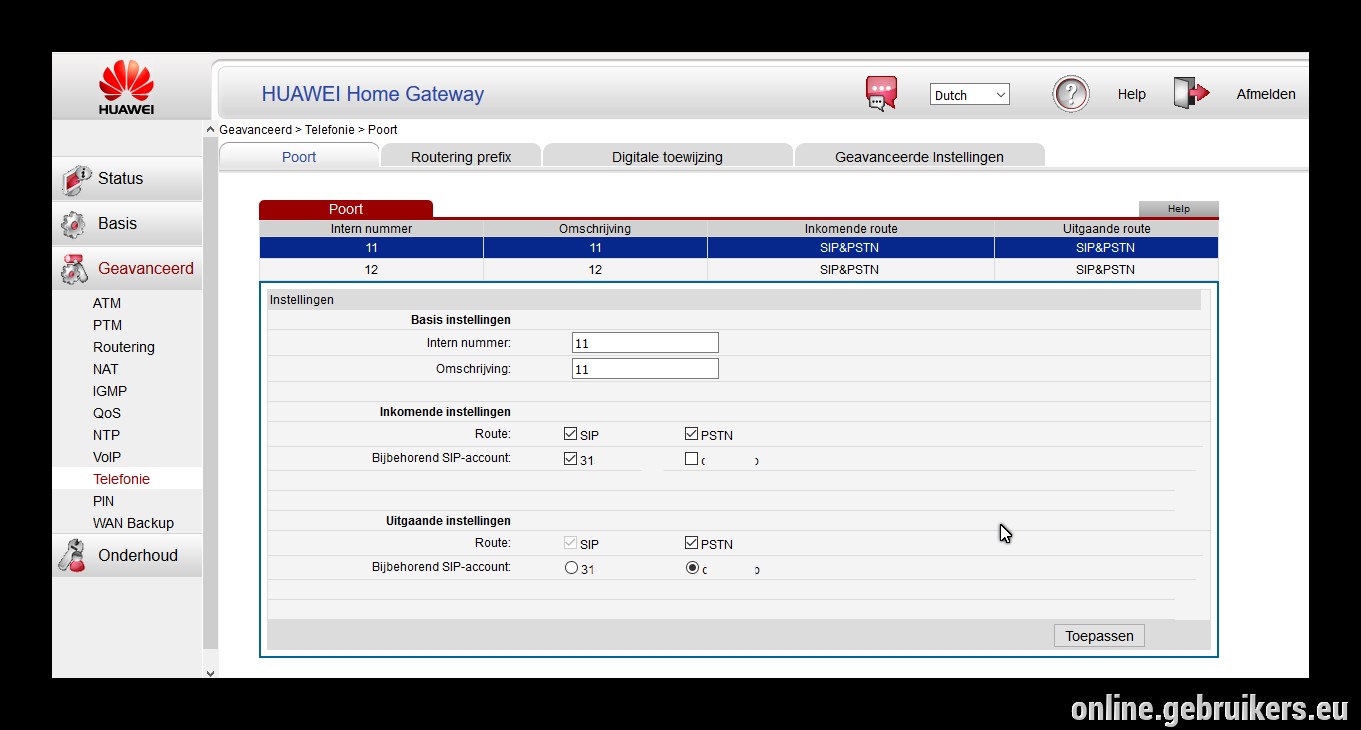The width and height of the screenshot is (1361, 730).
Task: Open the Digitale toewijzing tab
Action: [x=667, y=156]
